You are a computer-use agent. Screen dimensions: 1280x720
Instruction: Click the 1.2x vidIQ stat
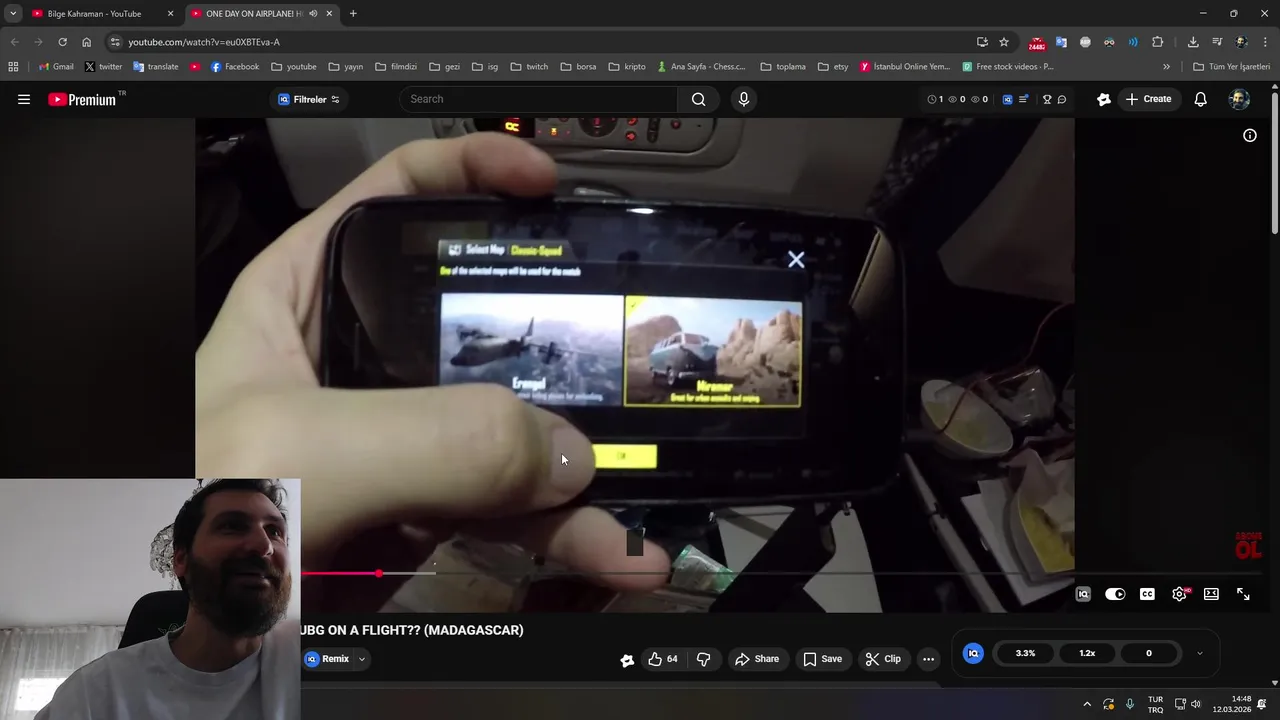click(1087, 653)
